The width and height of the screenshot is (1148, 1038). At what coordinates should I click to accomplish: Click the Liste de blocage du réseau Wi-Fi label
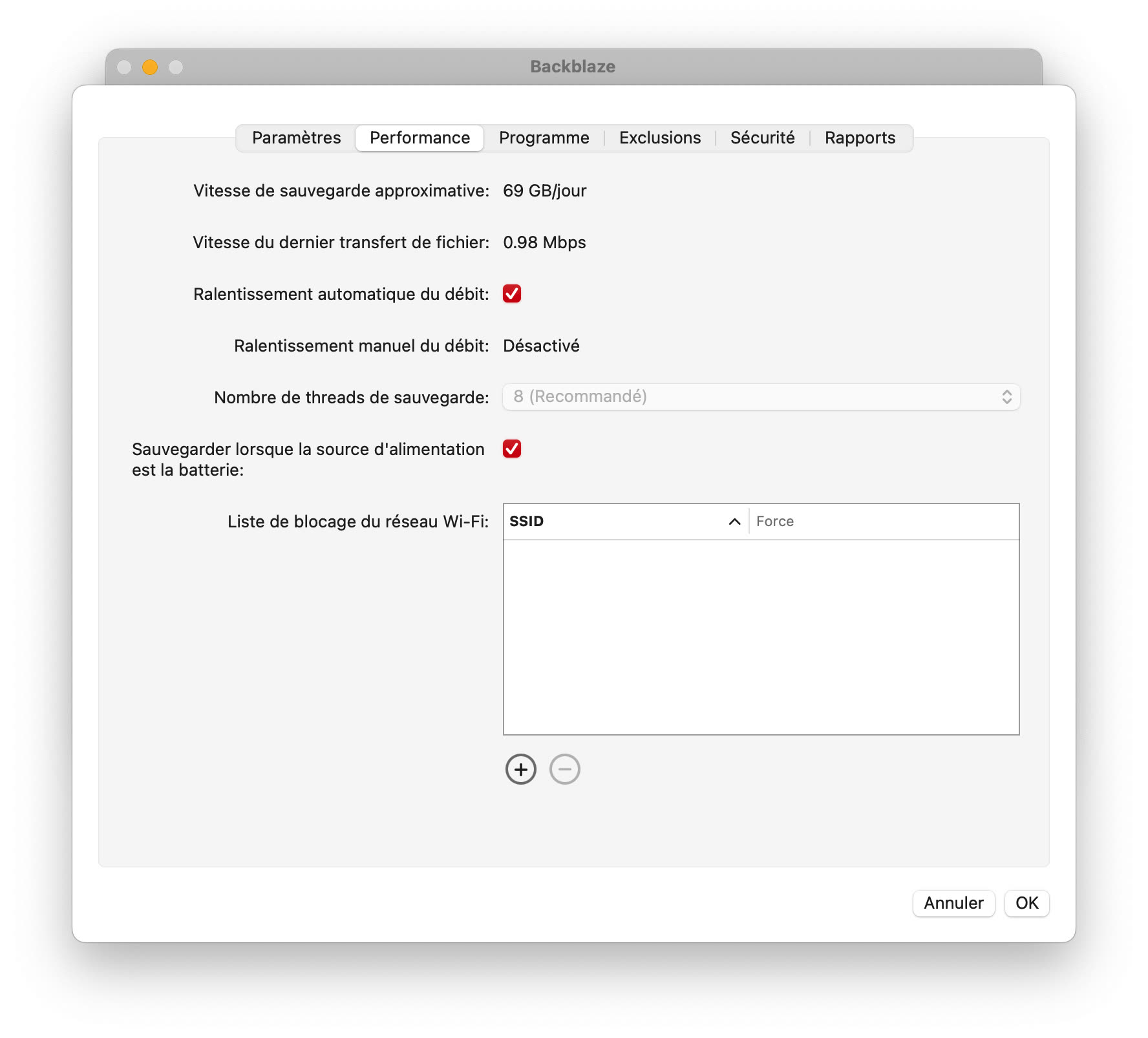(x=358, y=522)
